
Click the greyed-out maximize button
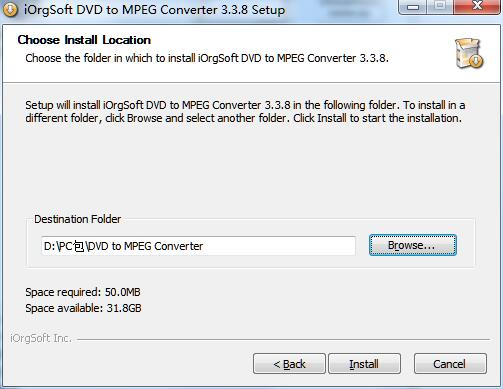click(x=440, y=7)
